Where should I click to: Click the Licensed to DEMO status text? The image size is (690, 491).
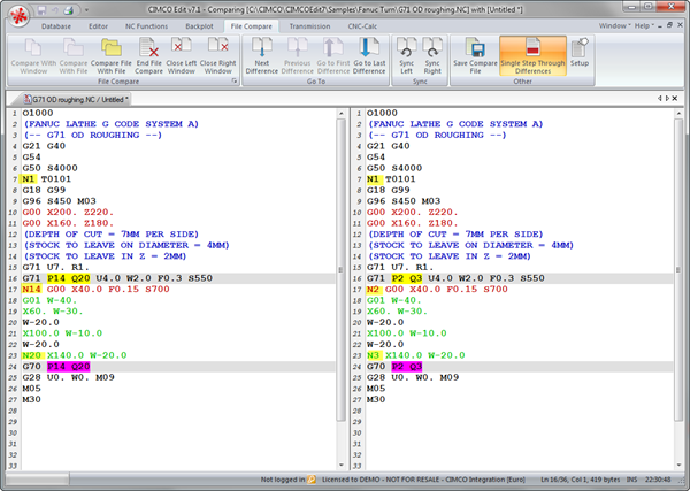[423, 480]
